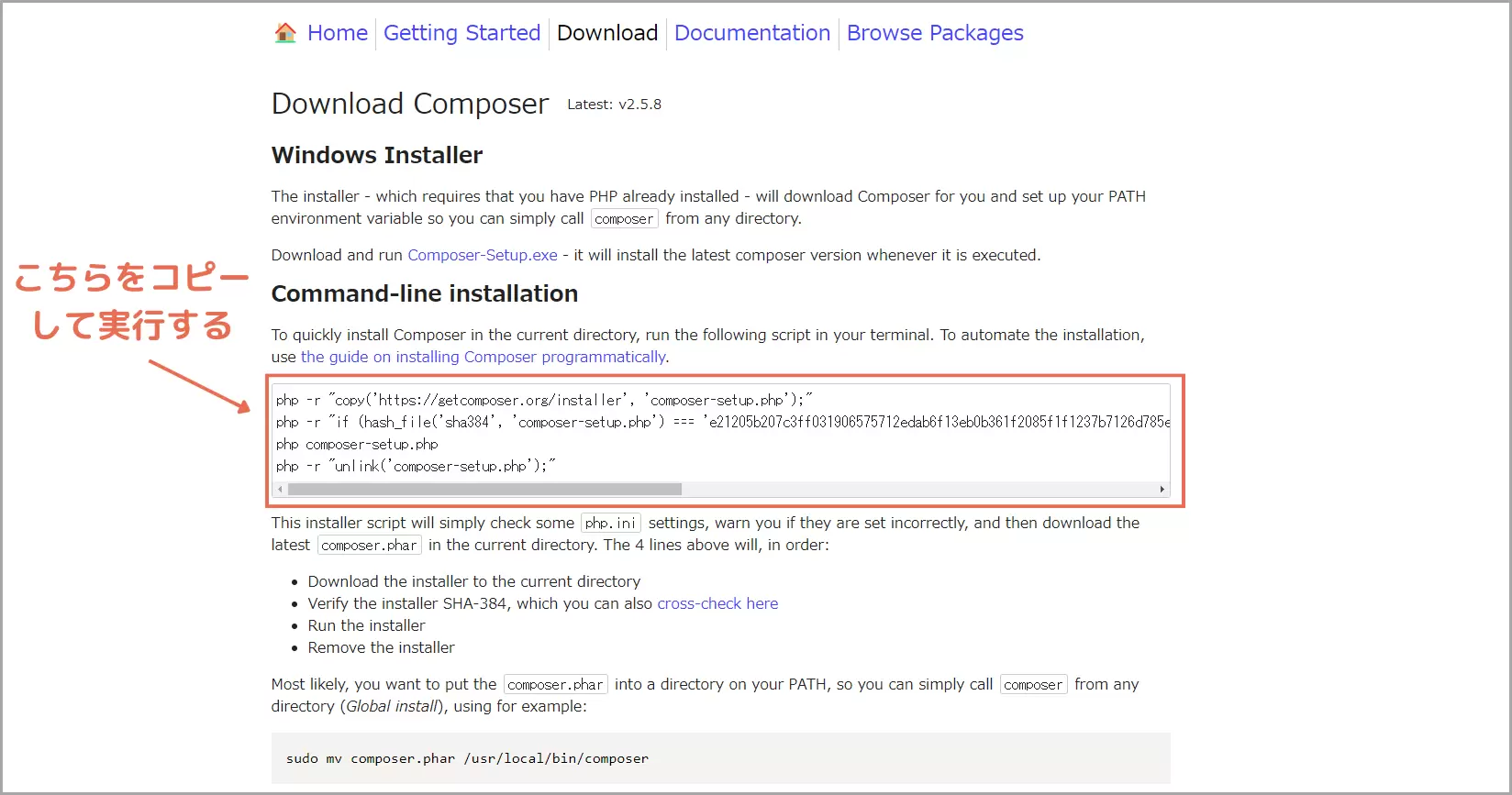Click the Download Composer page heading
Screen dimensions: 1512x795
[x=410, y=104]
